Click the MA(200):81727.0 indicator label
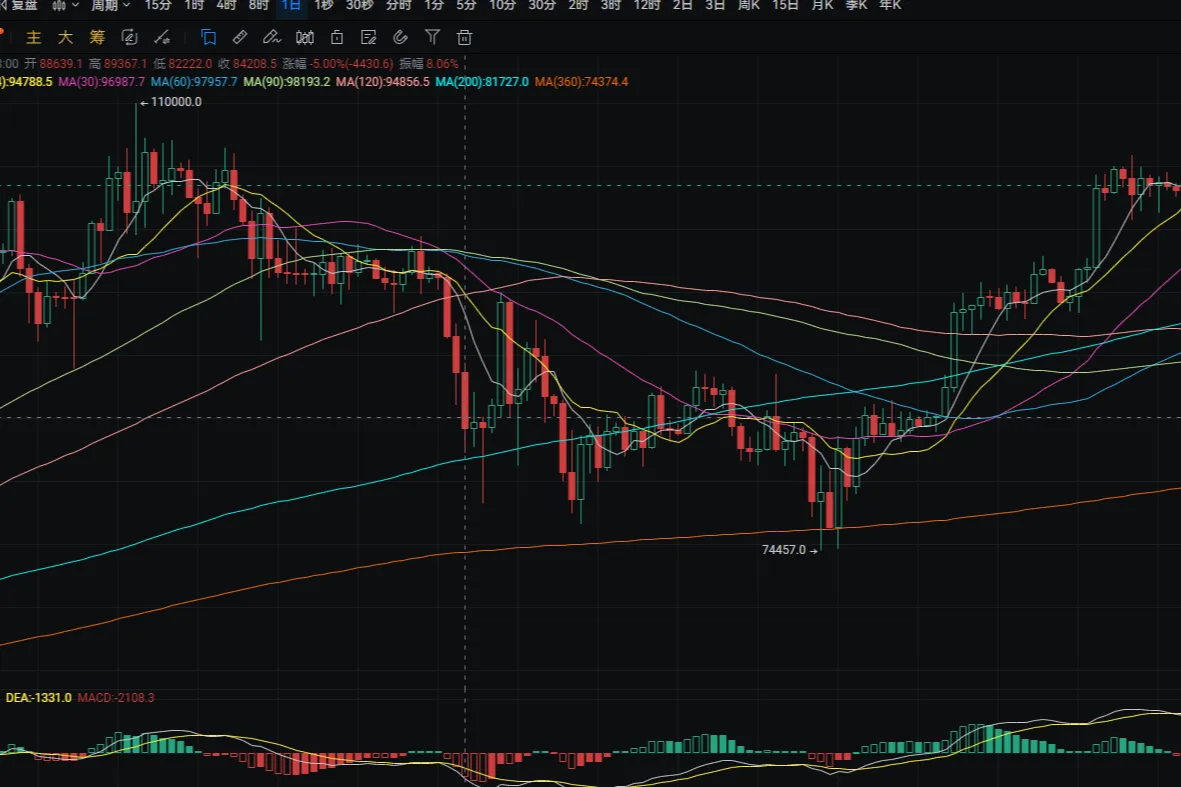Image resolution: width=1181 pixels, height=787 pixels. pyautogui.click(x=482, y=81)
